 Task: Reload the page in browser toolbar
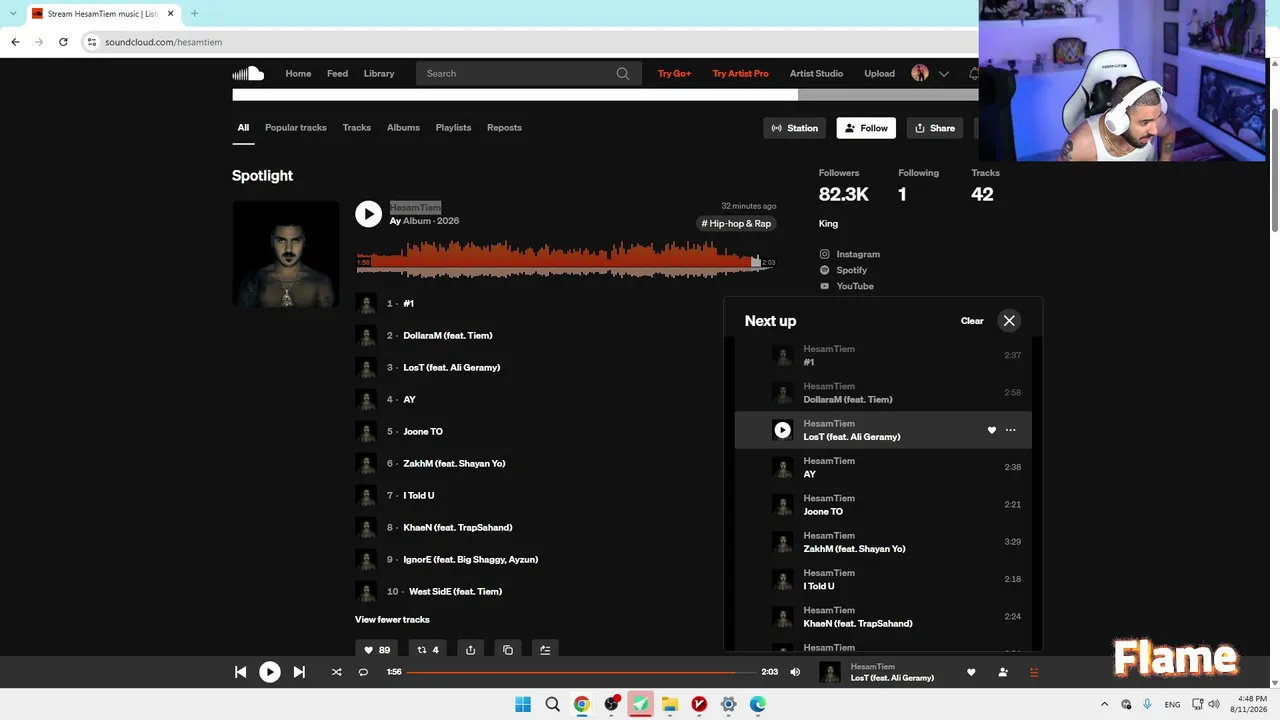click(63, 42)
